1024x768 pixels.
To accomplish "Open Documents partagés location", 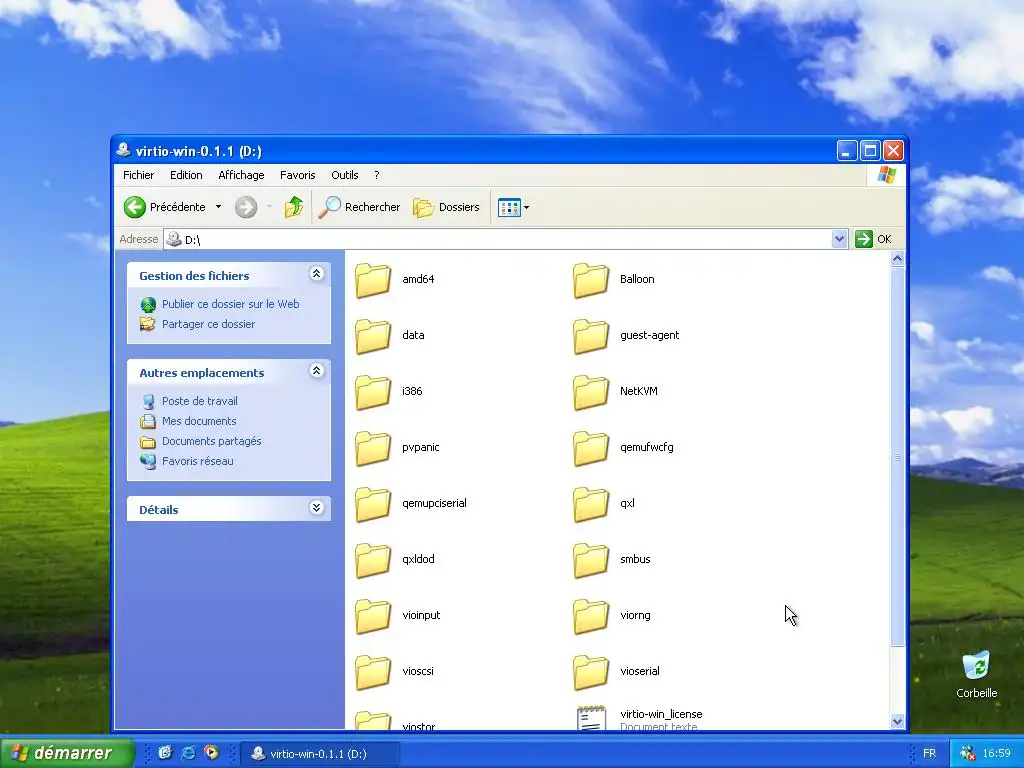I will [x=211, y=441].
